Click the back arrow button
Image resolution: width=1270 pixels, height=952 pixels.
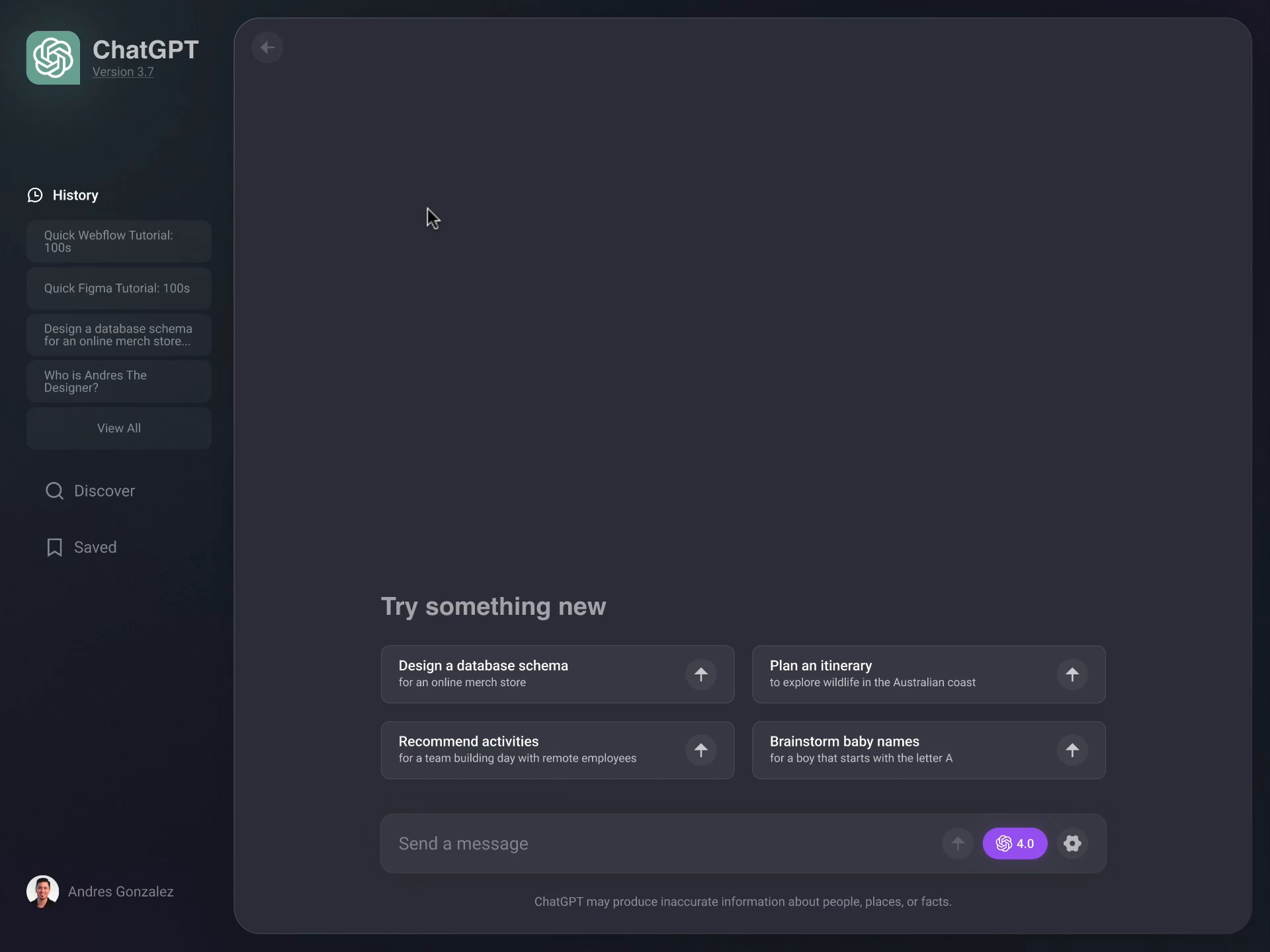(x=267, y=48)
